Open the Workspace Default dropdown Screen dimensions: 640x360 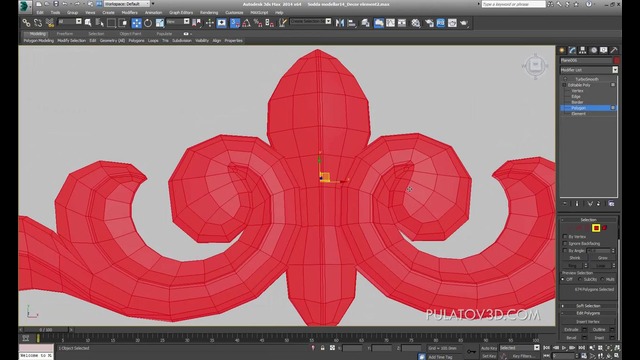pos(127,4)
